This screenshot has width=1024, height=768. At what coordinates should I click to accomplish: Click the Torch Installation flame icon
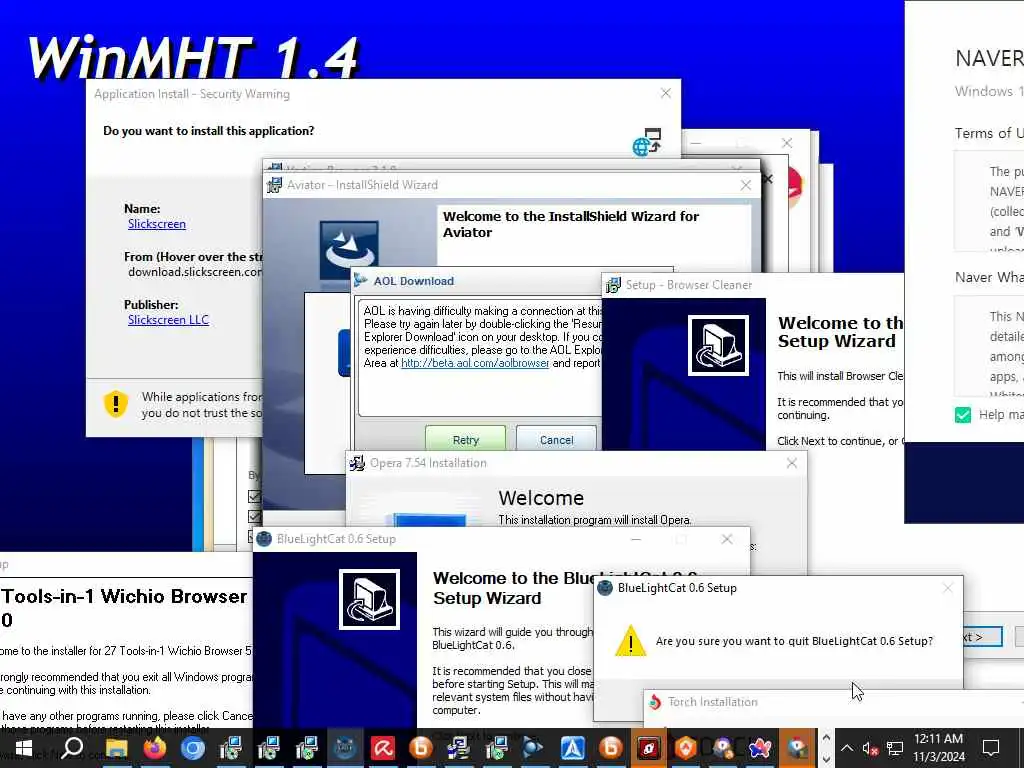point(654,702)
